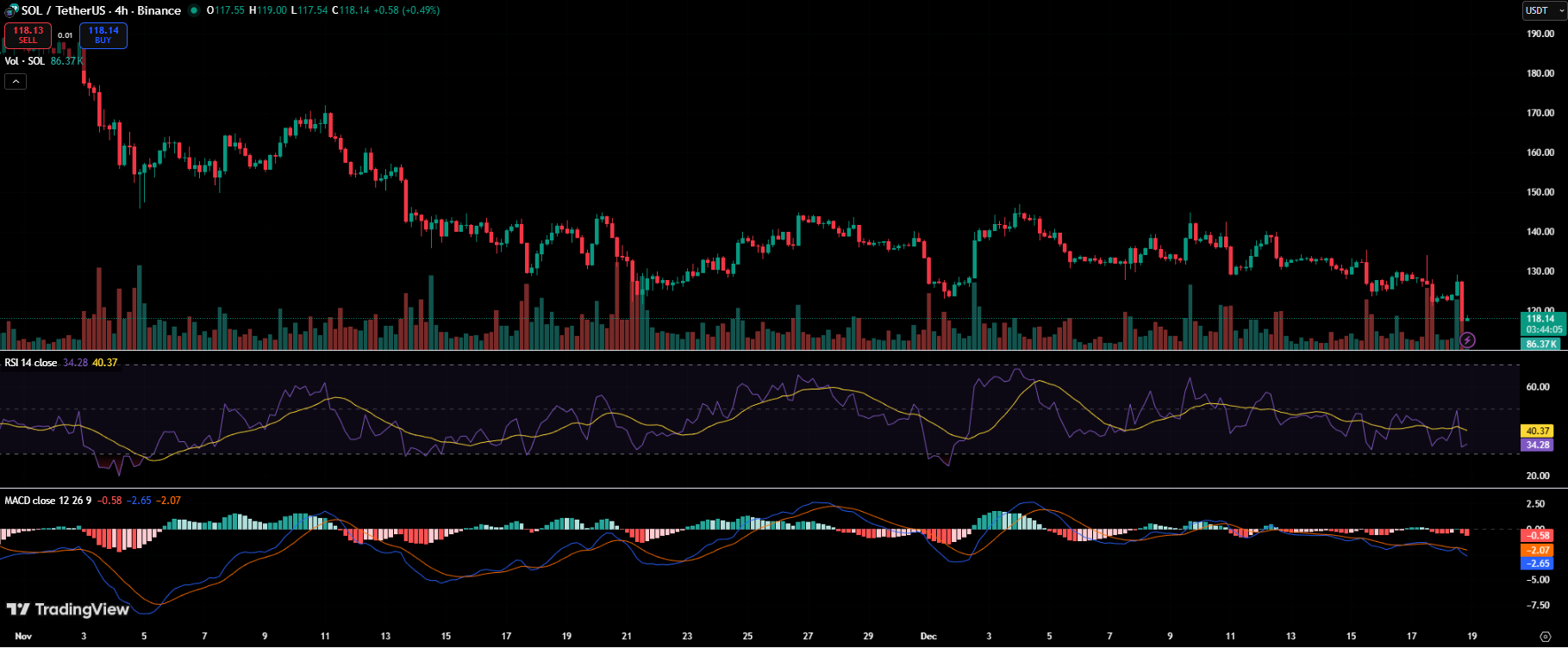
Task: Select the MACD close 12 26 9 title
Action: (48, 501)
